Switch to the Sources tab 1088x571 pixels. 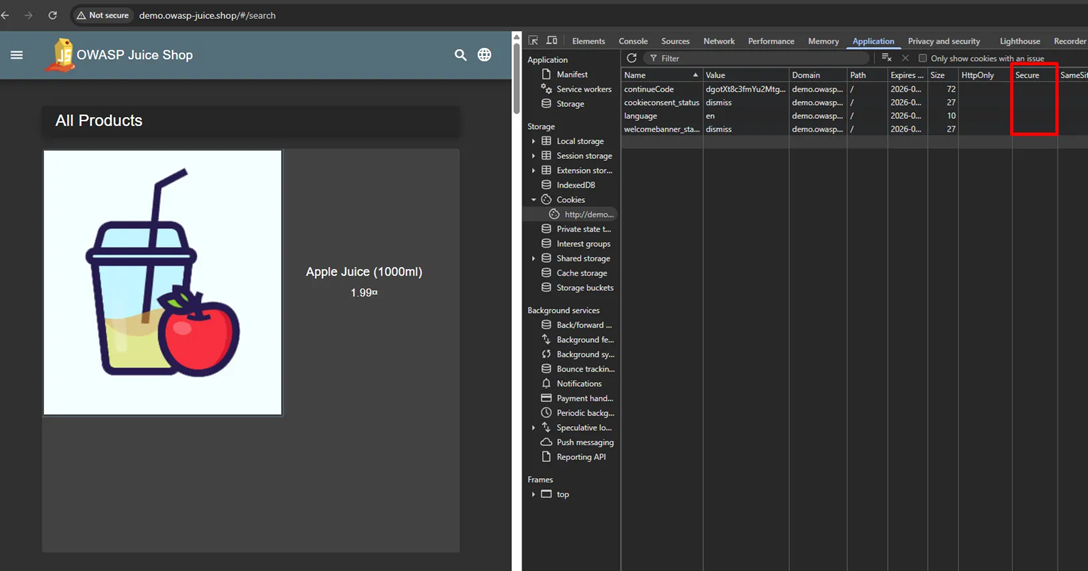675,41
